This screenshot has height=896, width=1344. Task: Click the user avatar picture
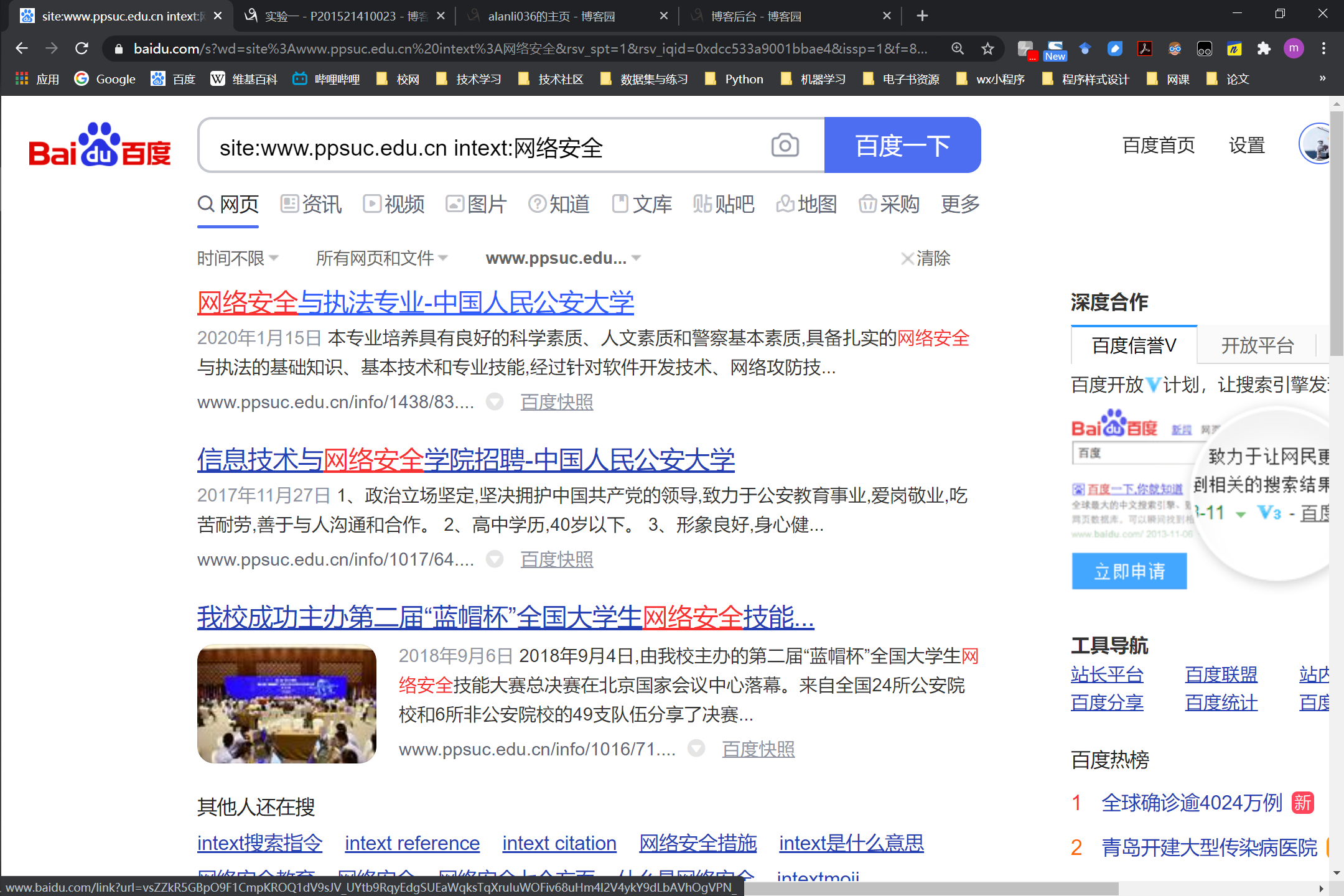1316,144
